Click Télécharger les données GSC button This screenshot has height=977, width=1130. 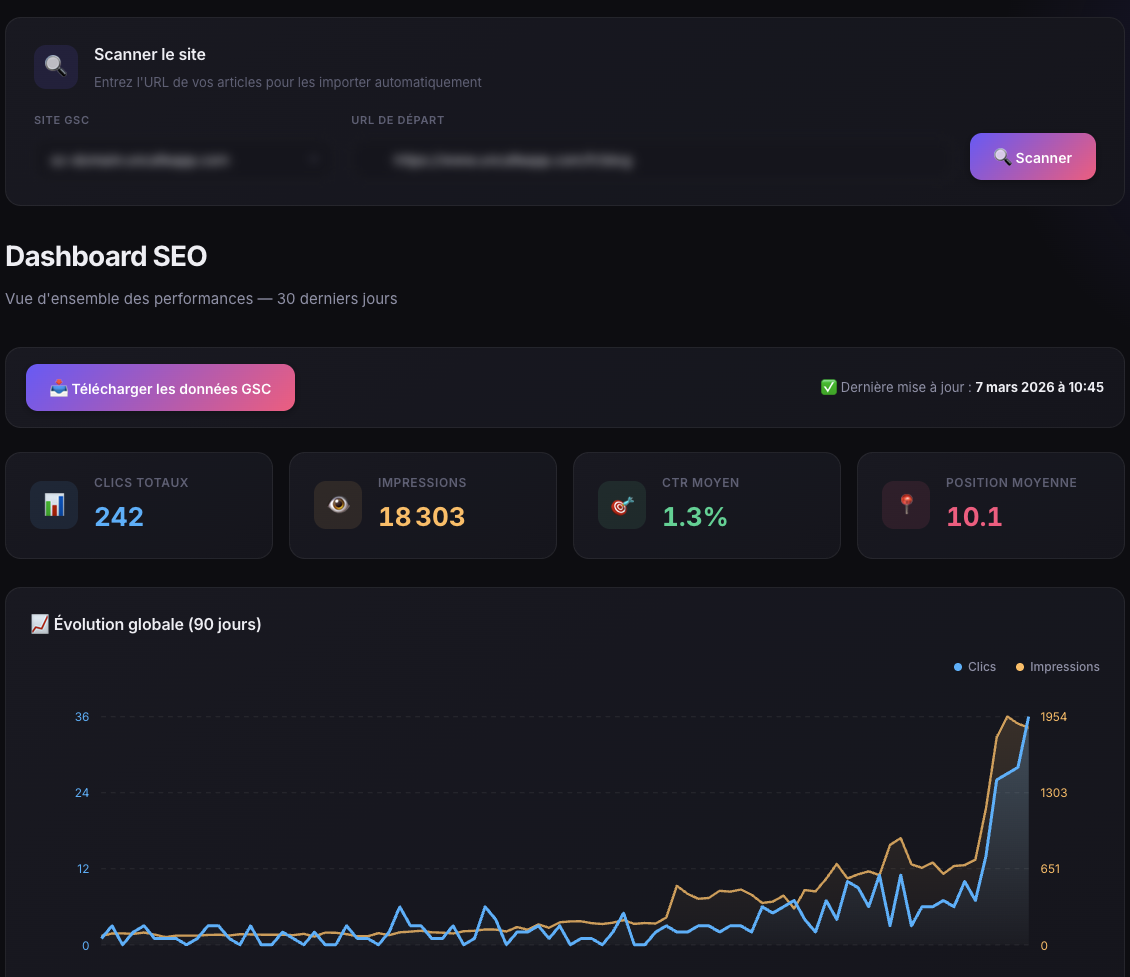point(160,388)
